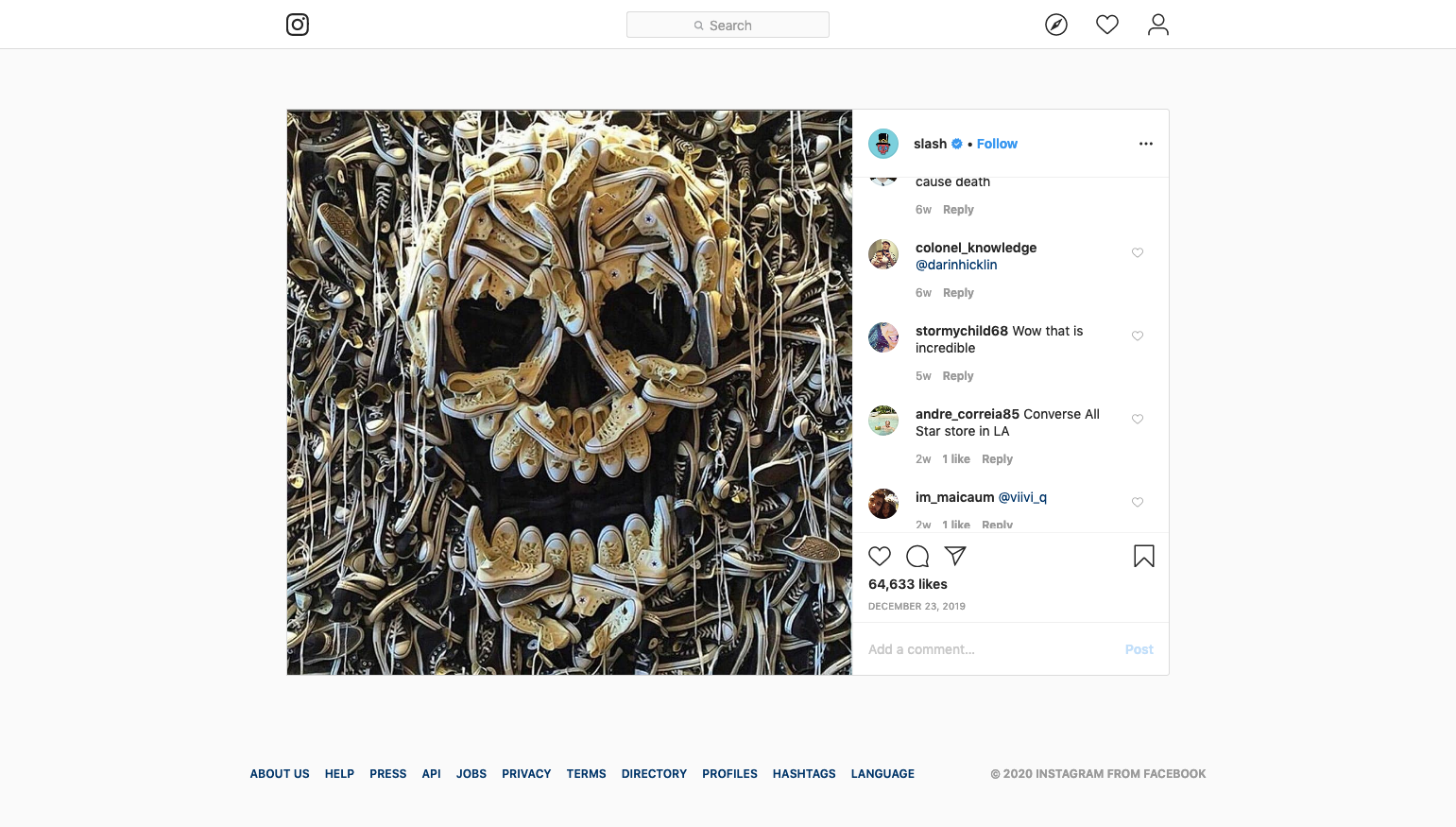1456x827 pixels.
Task: Open the December 23, 2019 timestamp
Action: [x=916, y=607]
